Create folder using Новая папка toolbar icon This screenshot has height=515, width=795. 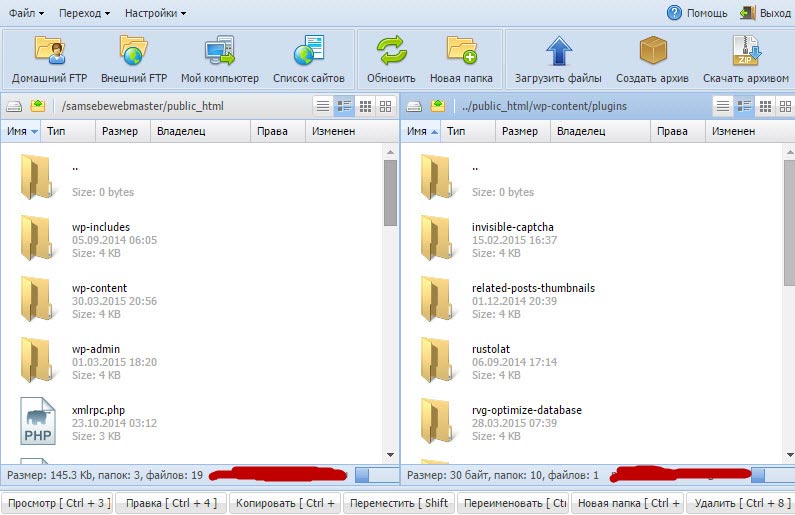click(x=461, y=58)
